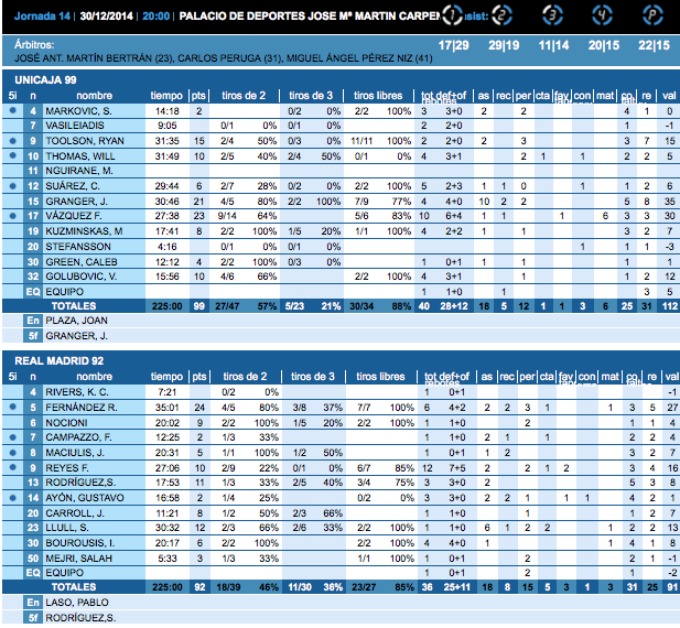Click player name AYÓN, GUSTAVO

coord(85,498)
